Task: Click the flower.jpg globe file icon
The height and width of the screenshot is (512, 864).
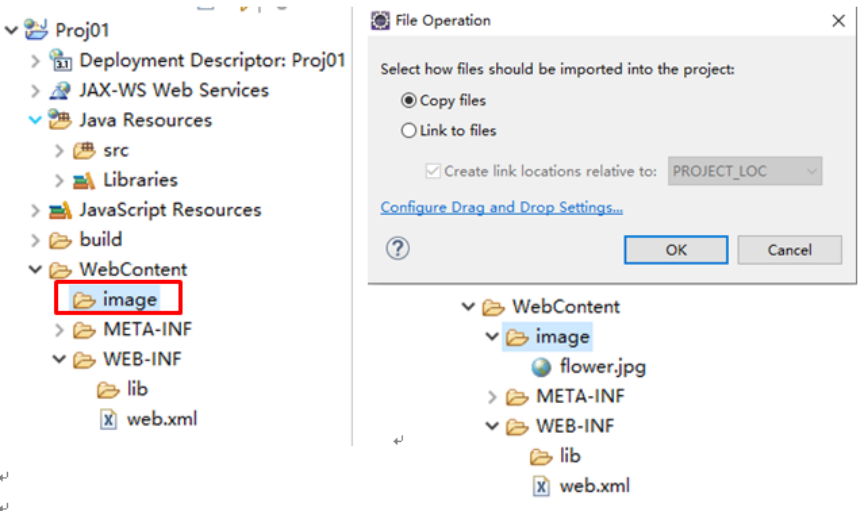Action: pos(541,367)
